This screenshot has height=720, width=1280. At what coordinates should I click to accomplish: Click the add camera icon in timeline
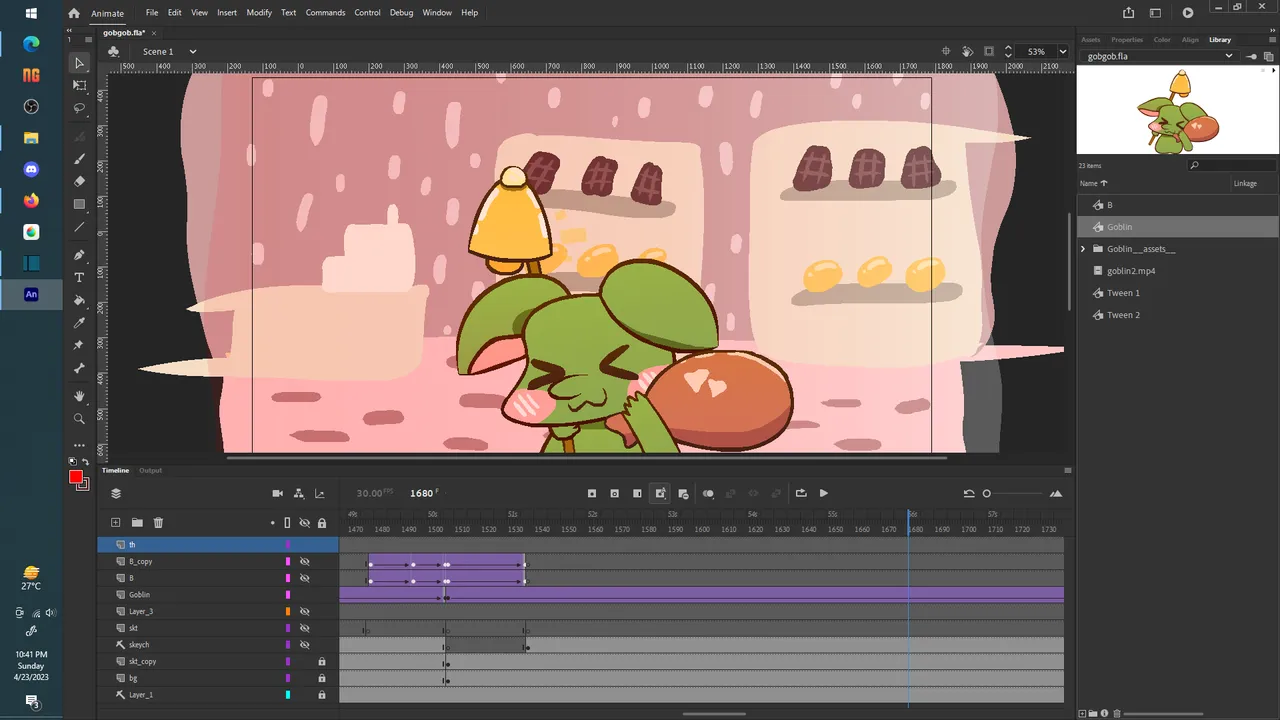pyautogui.click(x=278, y=493)
